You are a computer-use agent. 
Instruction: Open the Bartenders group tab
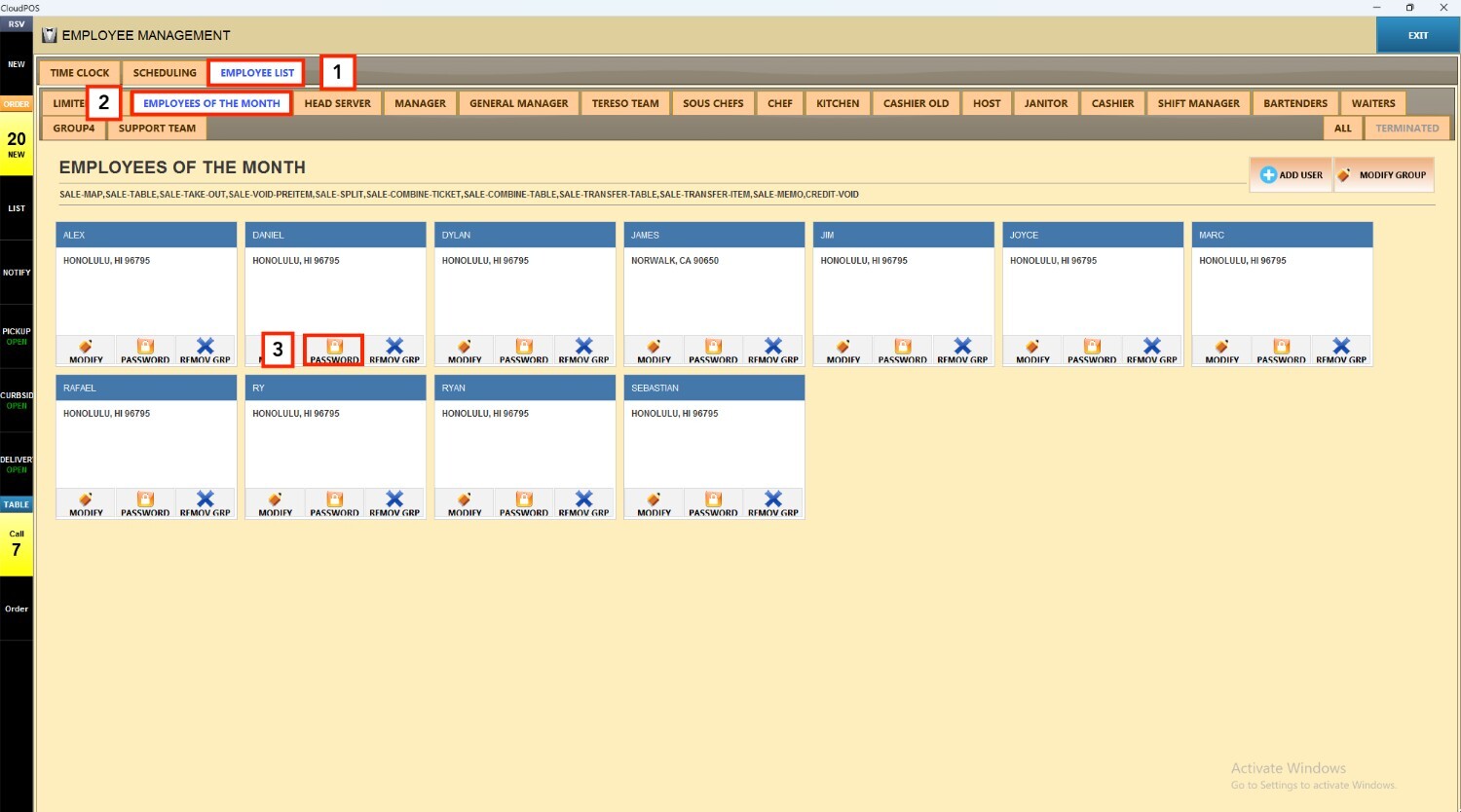1295,103
